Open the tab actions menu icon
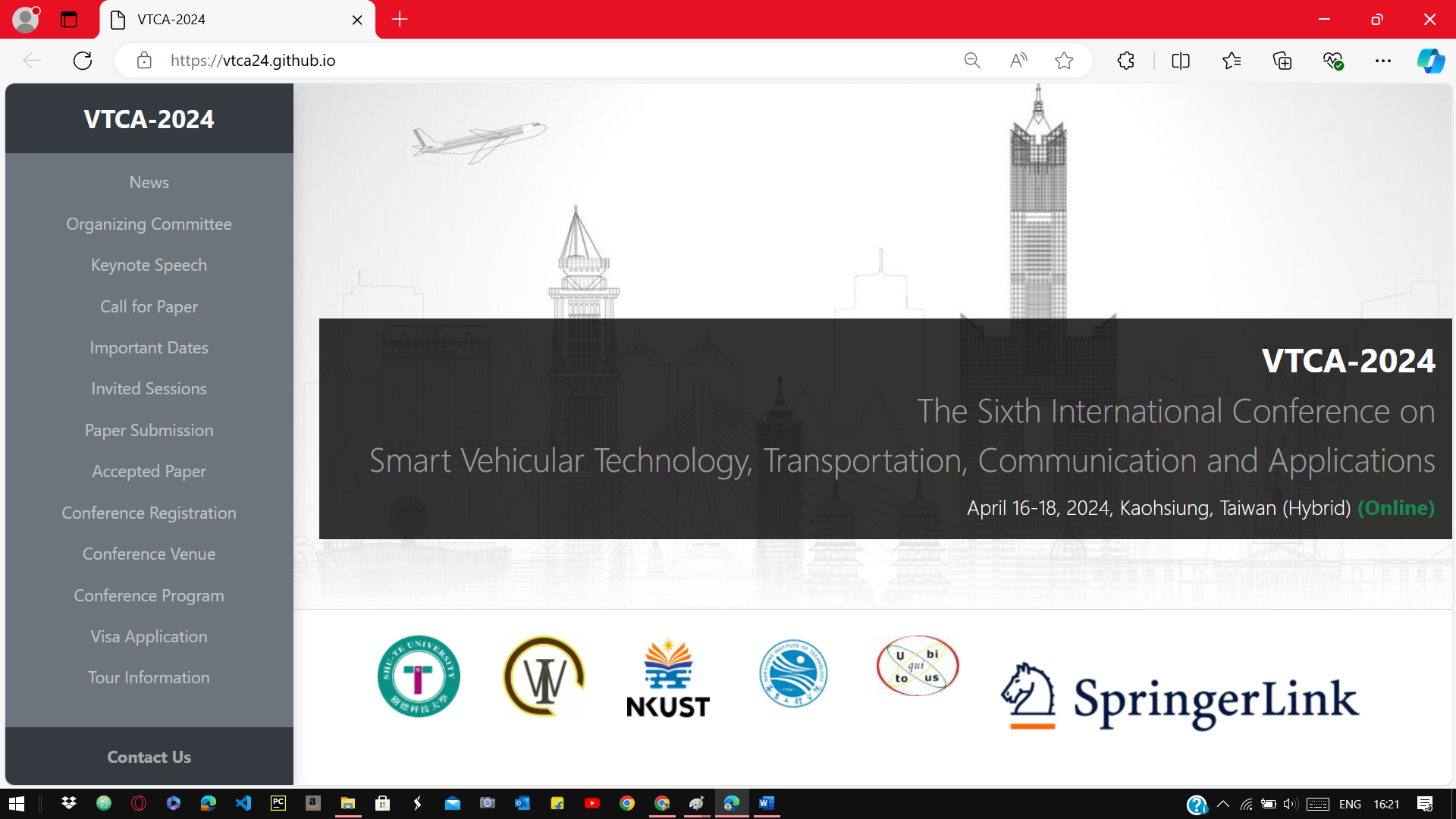 click(69, 20)
